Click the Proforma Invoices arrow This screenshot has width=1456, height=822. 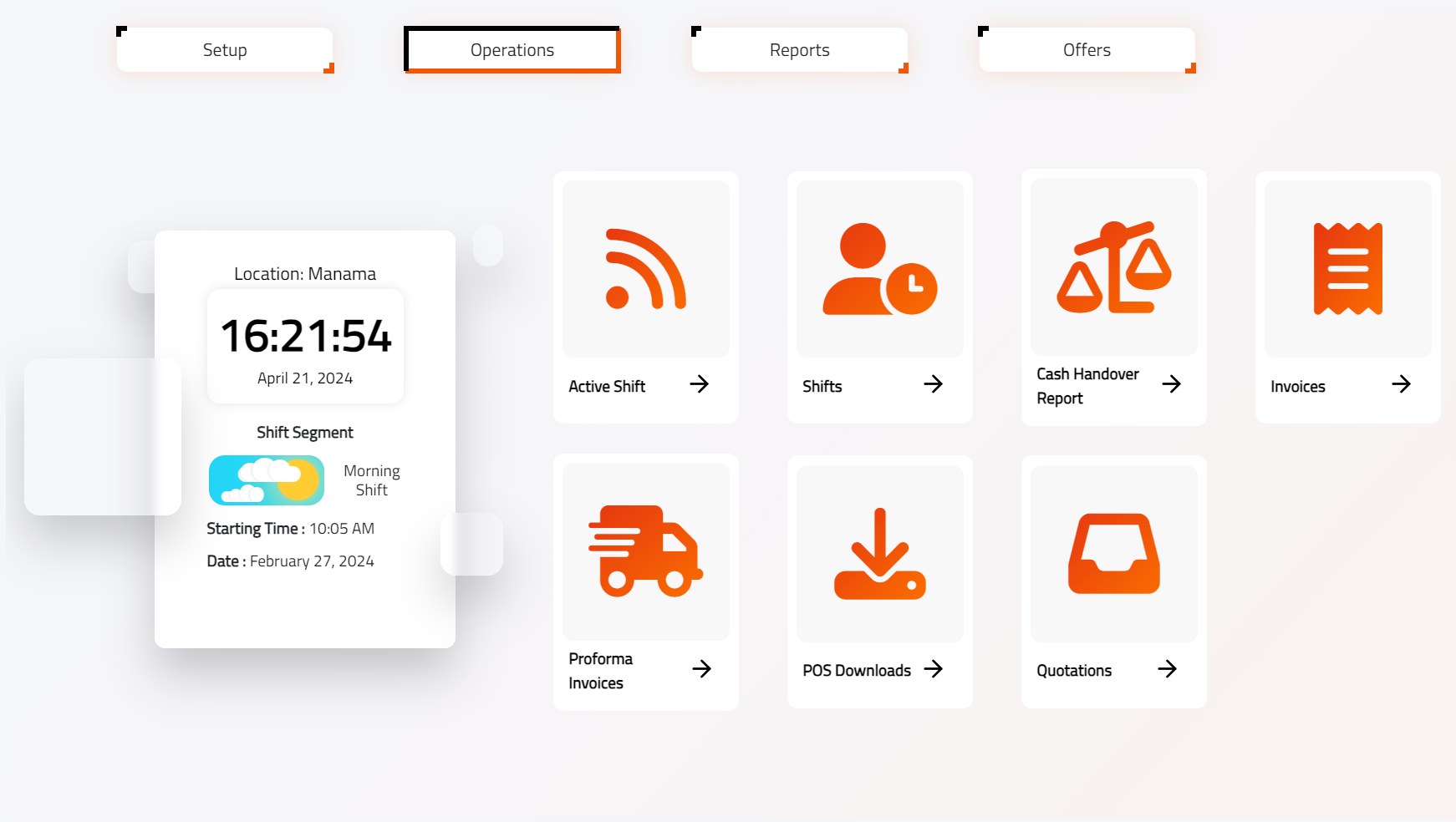pos(700,668)
